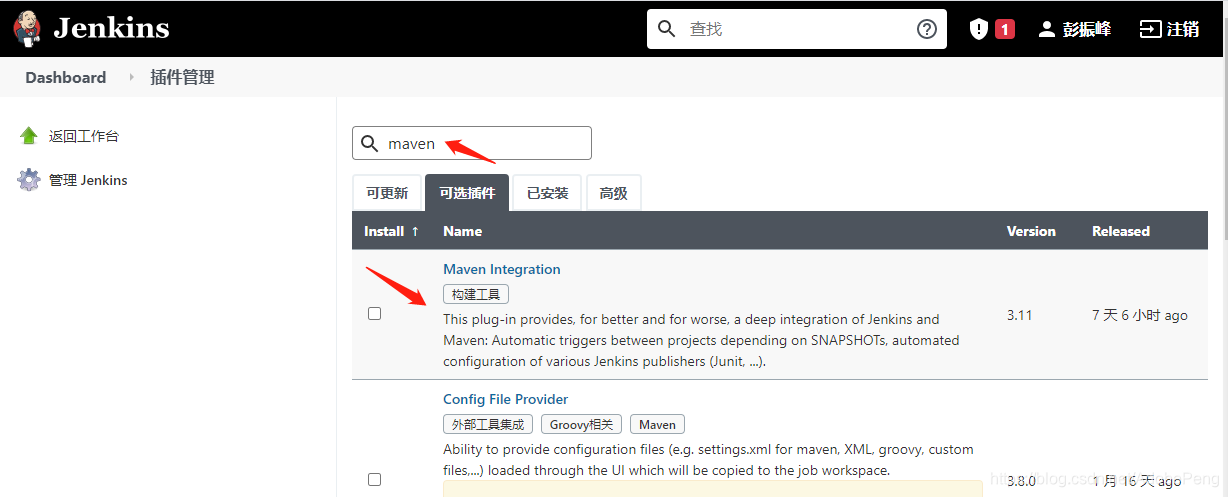The image size is (1228, 497).
Task: Open the security shield warning icon
Action: coord(979,29)
